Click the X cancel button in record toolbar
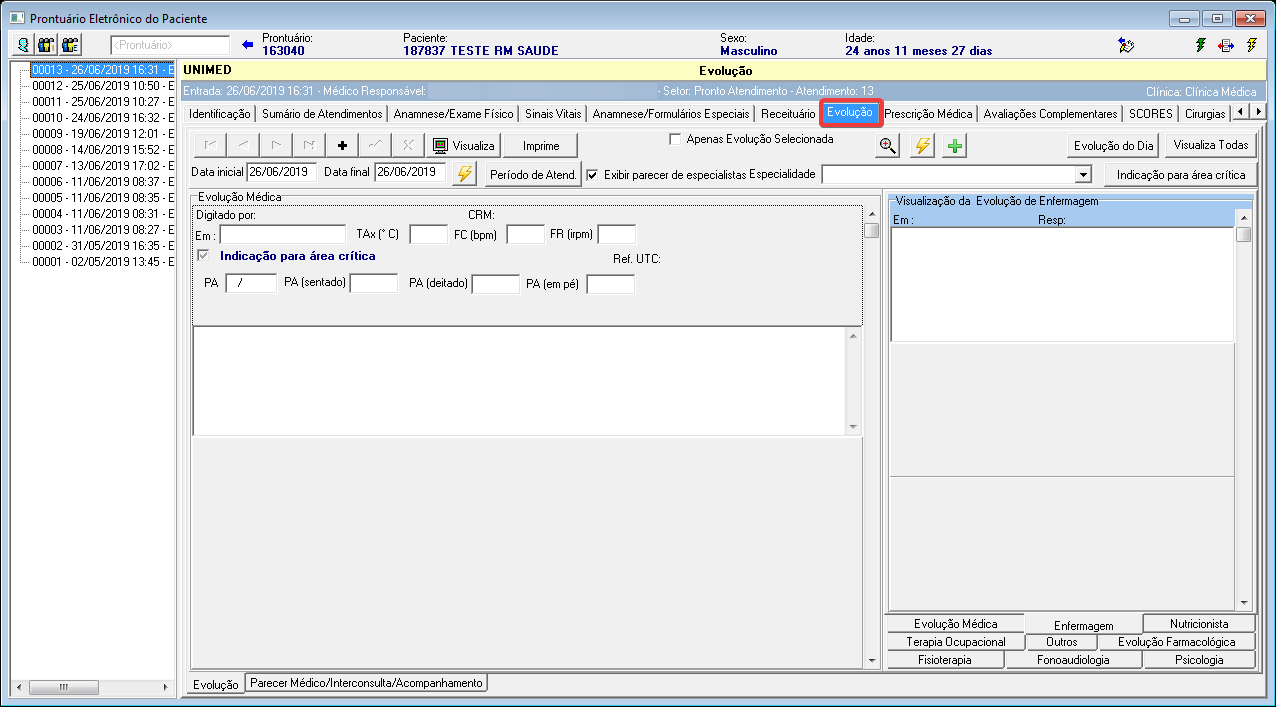The width and height of the screenshot is (1276, 707). click(408, 145)
